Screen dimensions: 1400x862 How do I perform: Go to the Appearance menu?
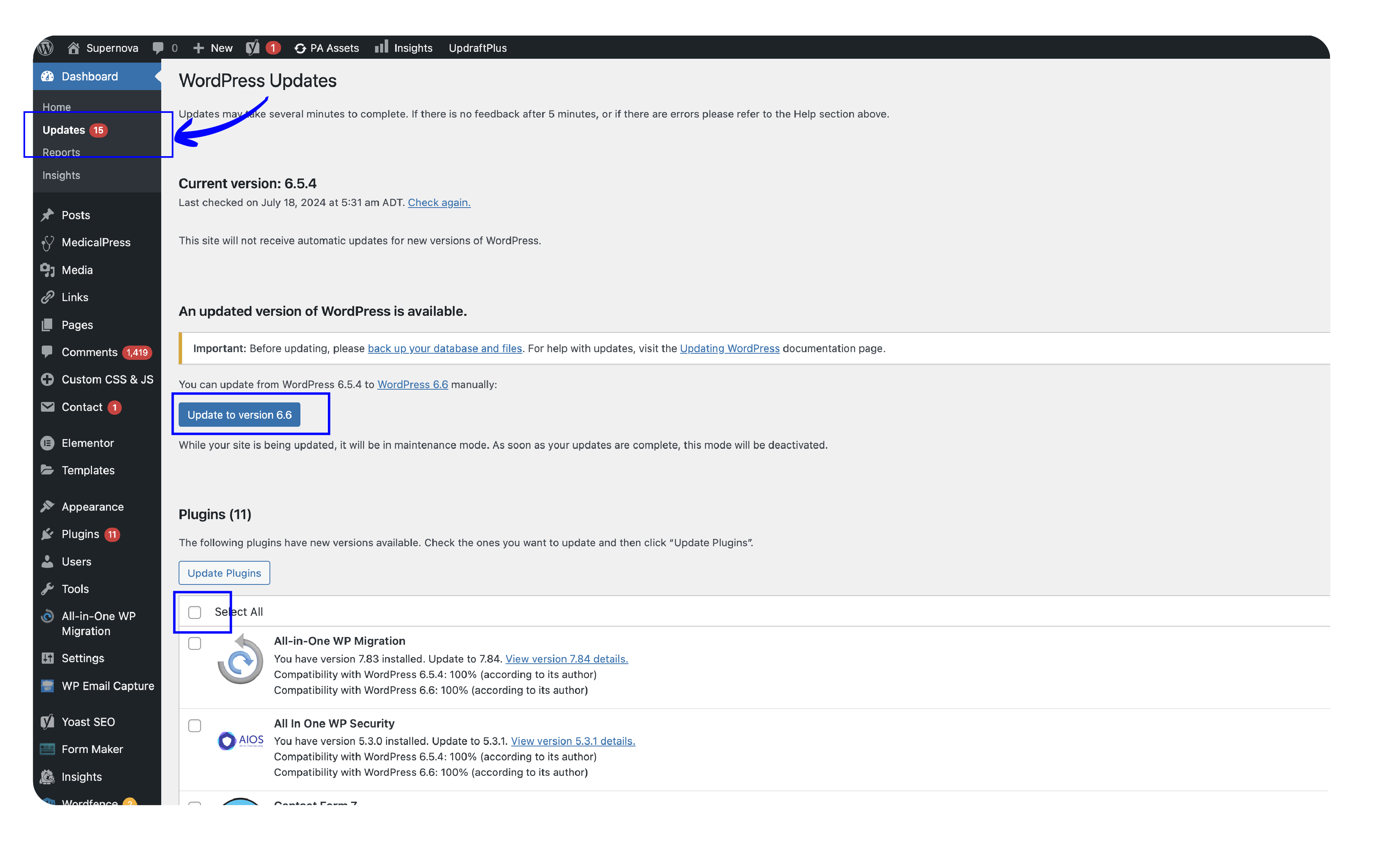coord(92,507)
